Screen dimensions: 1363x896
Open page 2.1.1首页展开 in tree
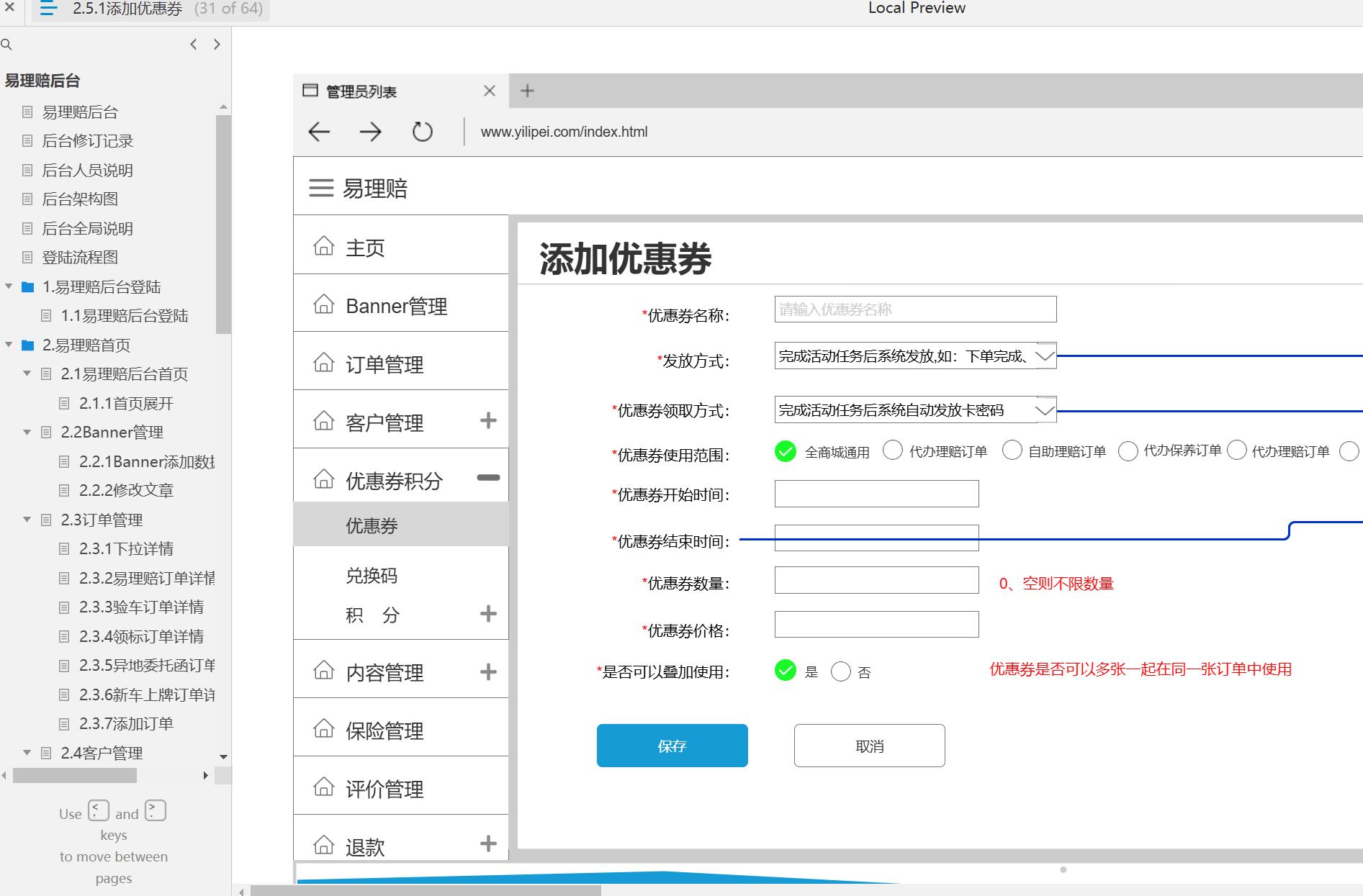tap(126, 403)
